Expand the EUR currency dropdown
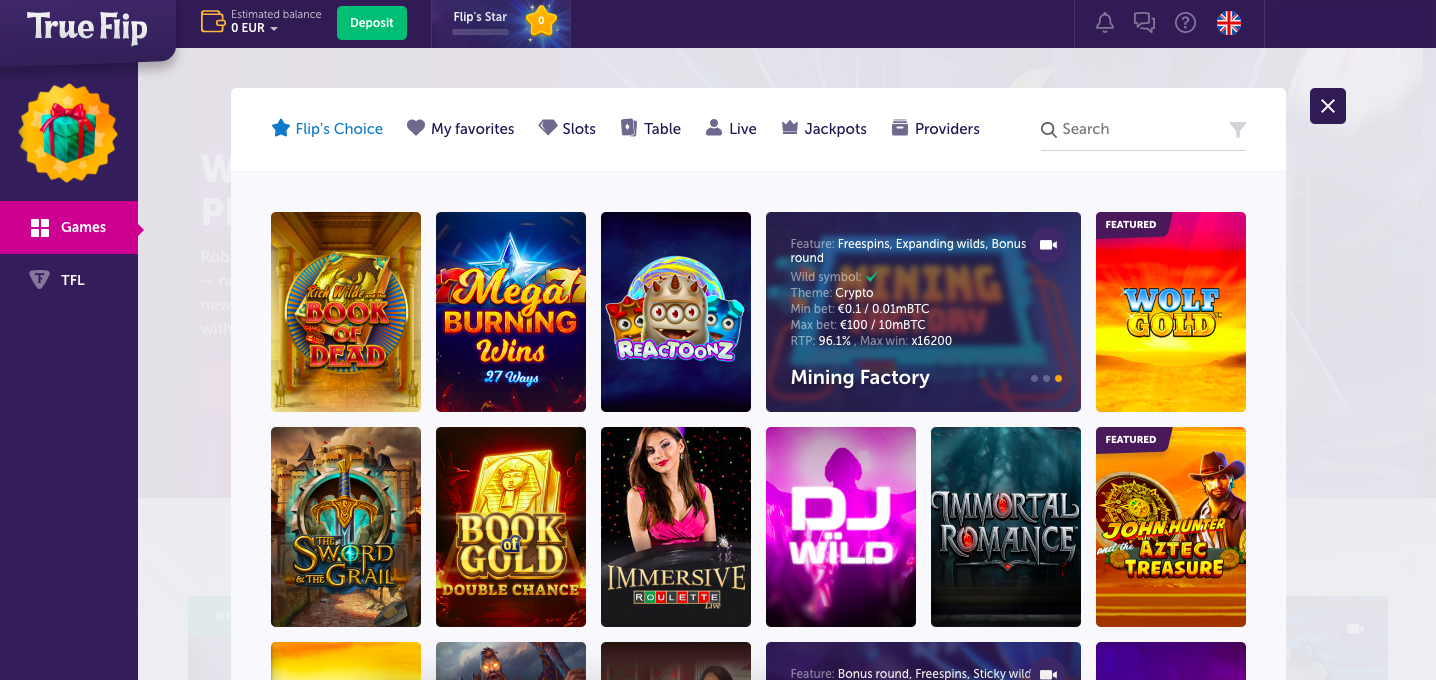Screen dimensions: 1436x680 [x=254, y=29]
